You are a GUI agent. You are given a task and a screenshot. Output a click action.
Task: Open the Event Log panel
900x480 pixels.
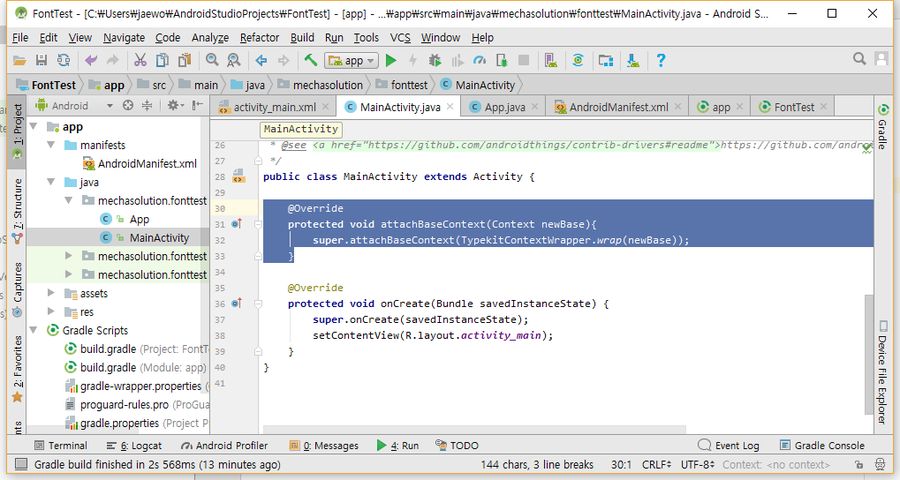pyautogui.click(x=729, y=446)
